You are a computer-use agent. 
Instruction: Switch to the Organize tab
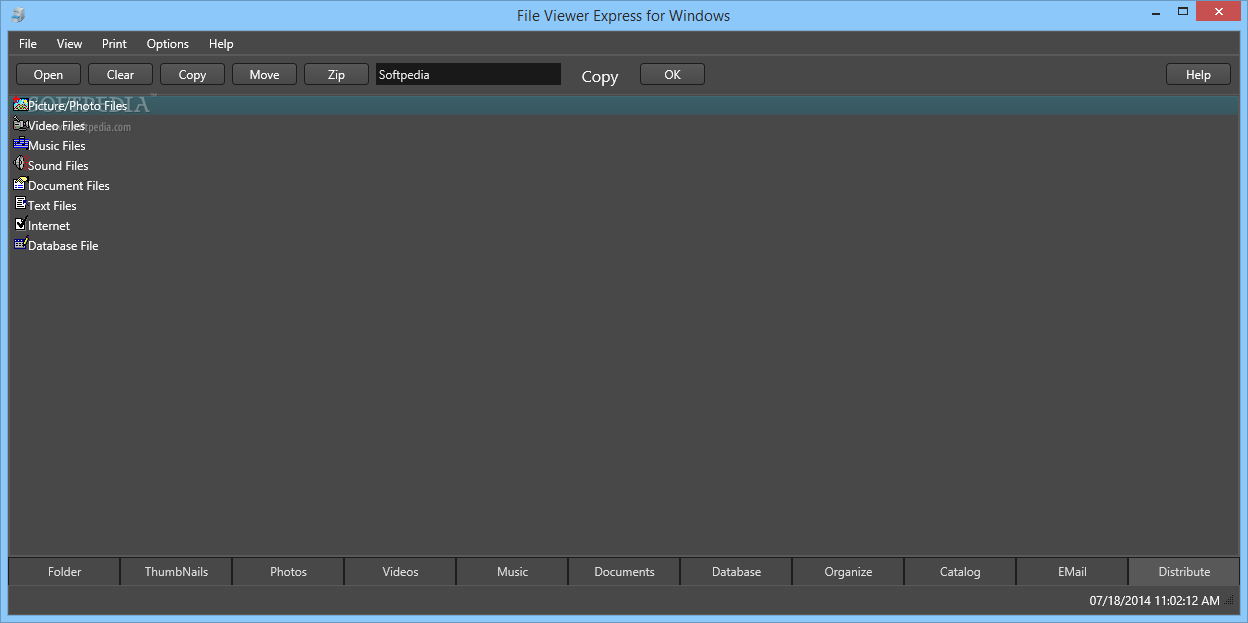[848, 571]
